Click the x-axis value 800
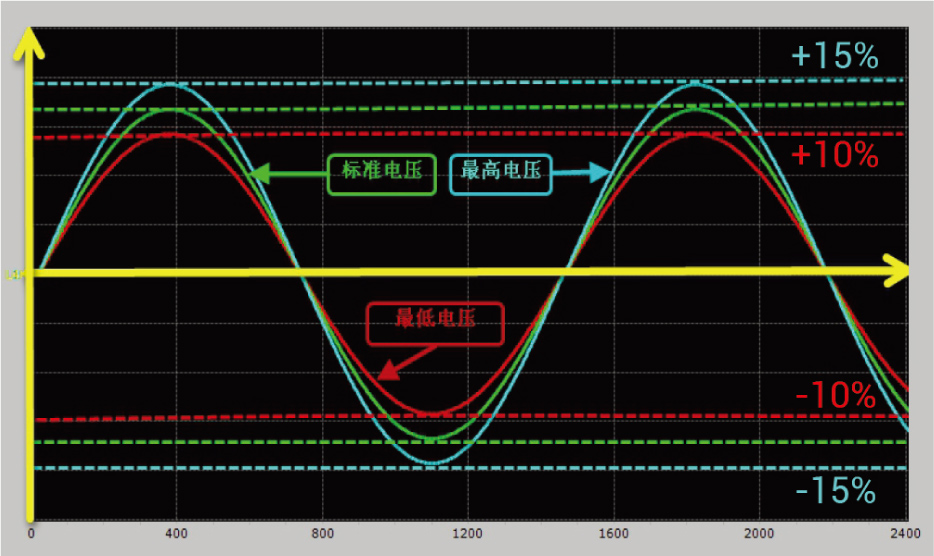934x556 pixels. [x=322, y=533]
